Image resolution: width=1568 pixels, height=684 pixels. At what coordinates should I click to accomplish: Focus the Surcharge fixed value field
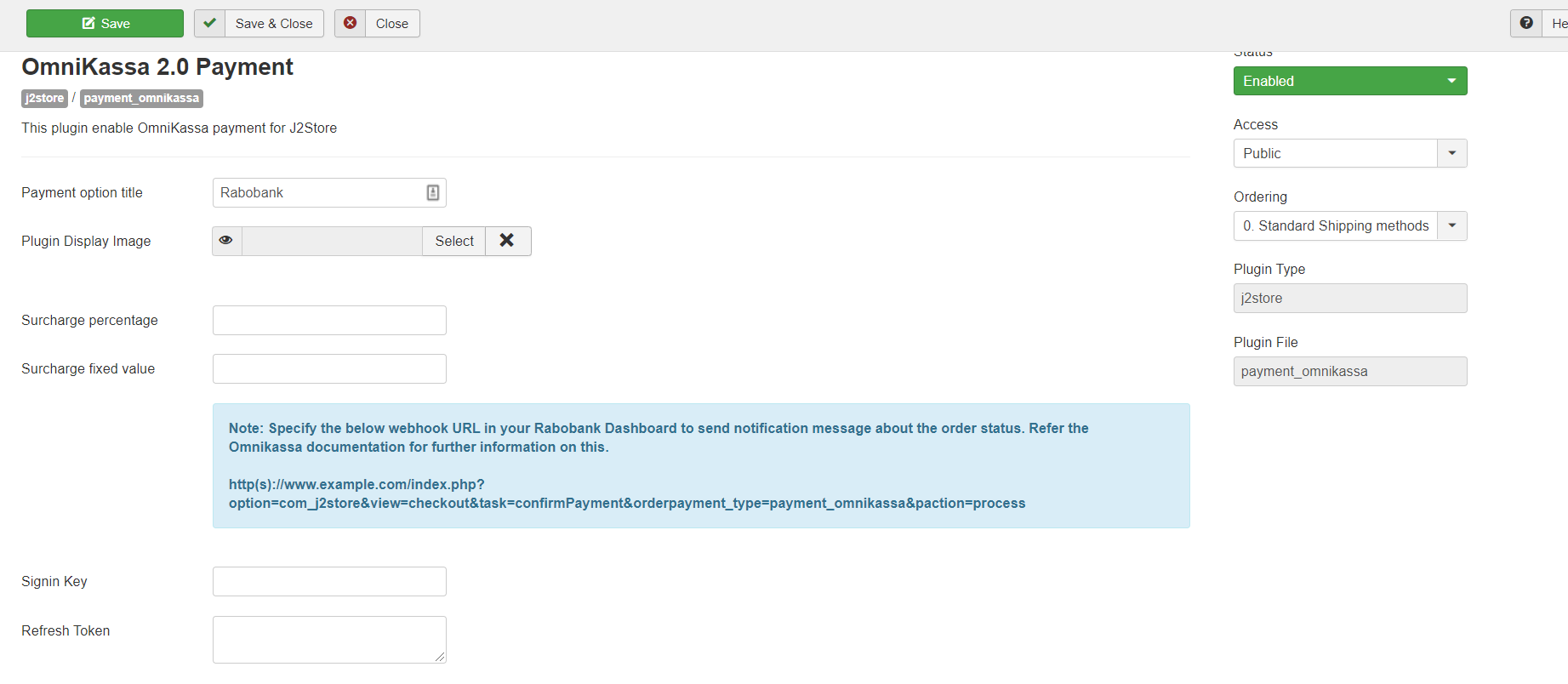[329, 369]
